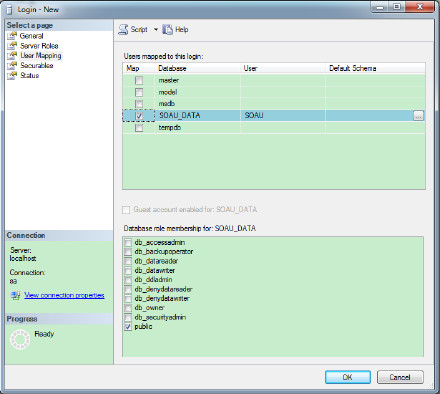Image resolution: width=440 pixels, height=394 pixels.
Task: Open the General page
Action: pyautogui.click(x=31, y=36)
